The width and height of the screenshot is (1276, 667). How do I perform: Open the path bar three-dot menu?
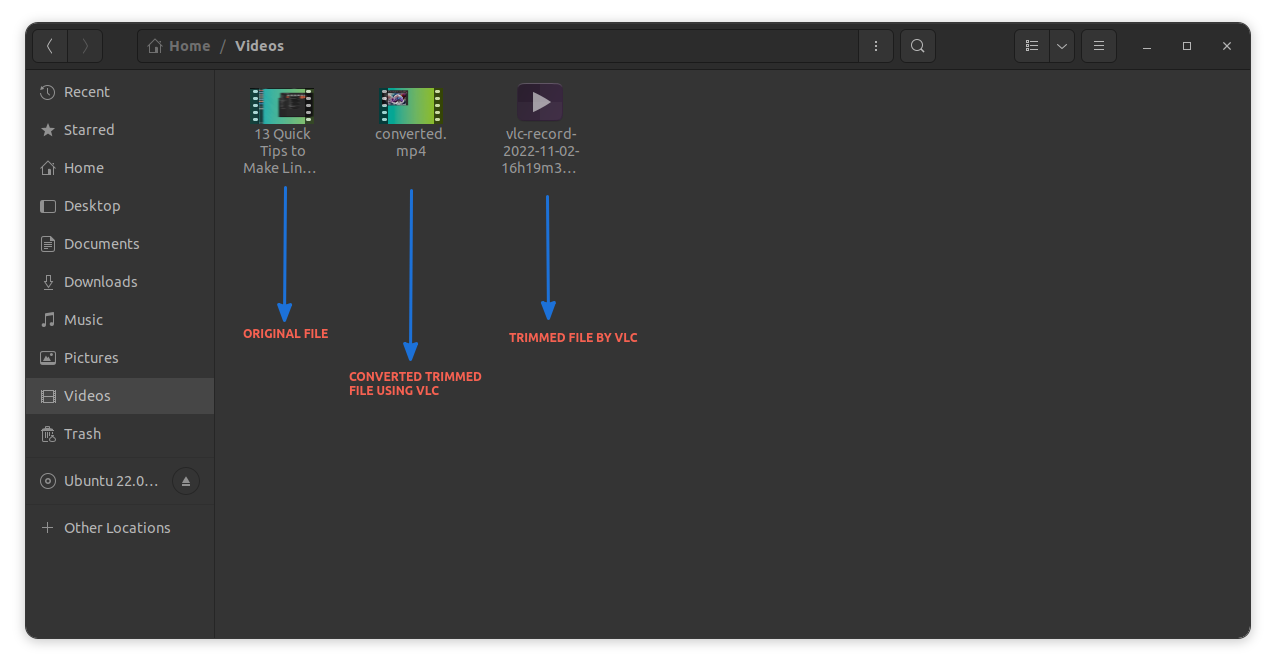876,46
